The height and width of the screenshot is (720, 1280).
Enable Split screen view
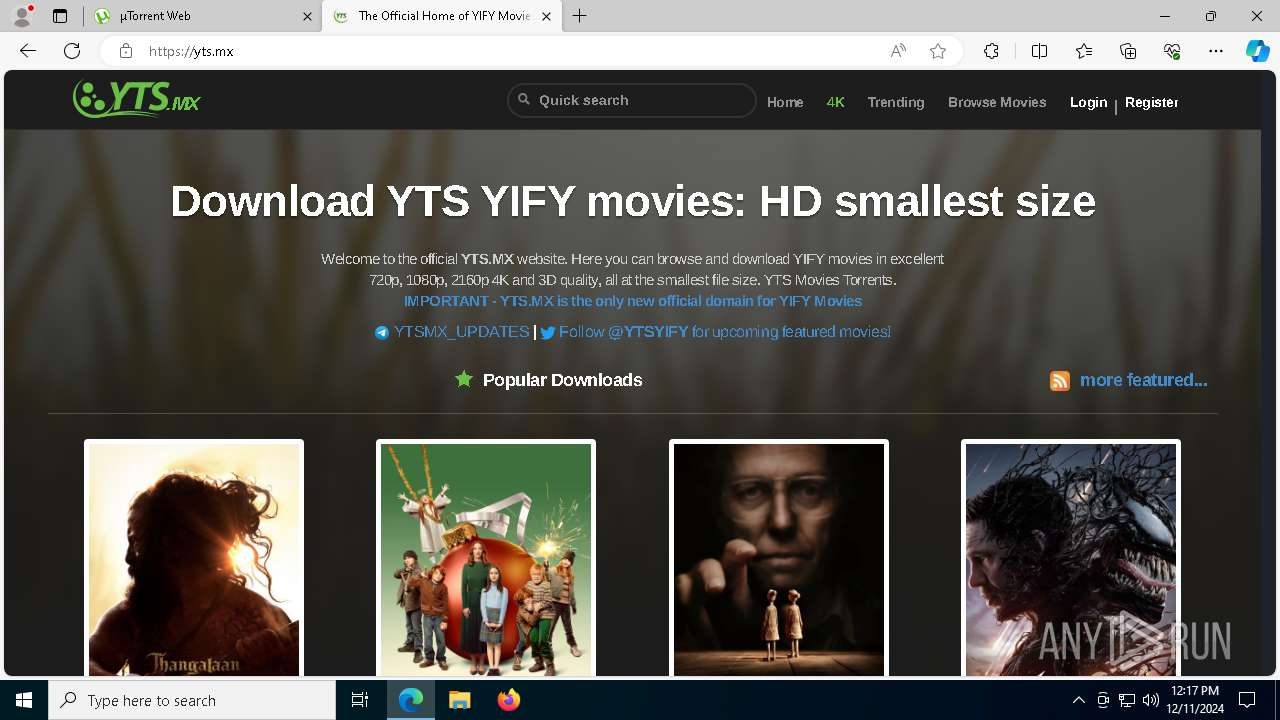pyautogui.click(x=1039, y=51)
